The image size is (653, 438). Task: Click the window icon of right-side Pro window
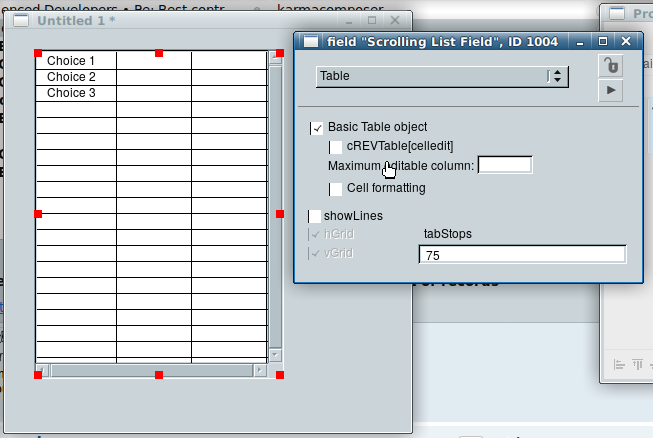[617, 14]
